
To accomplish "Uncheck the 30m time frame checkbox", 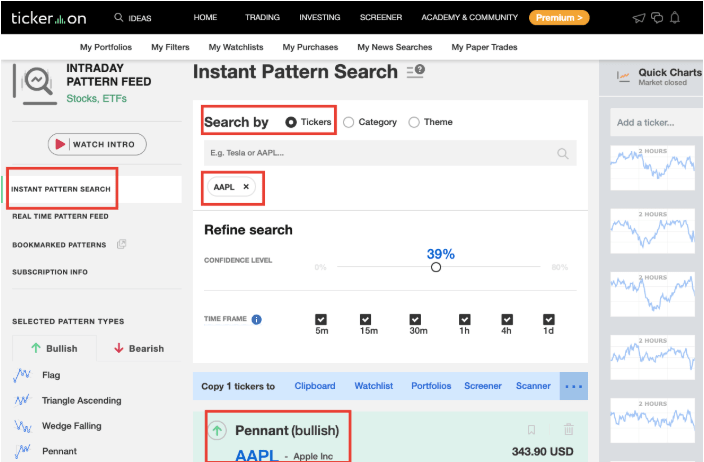I will pos(415,319).
